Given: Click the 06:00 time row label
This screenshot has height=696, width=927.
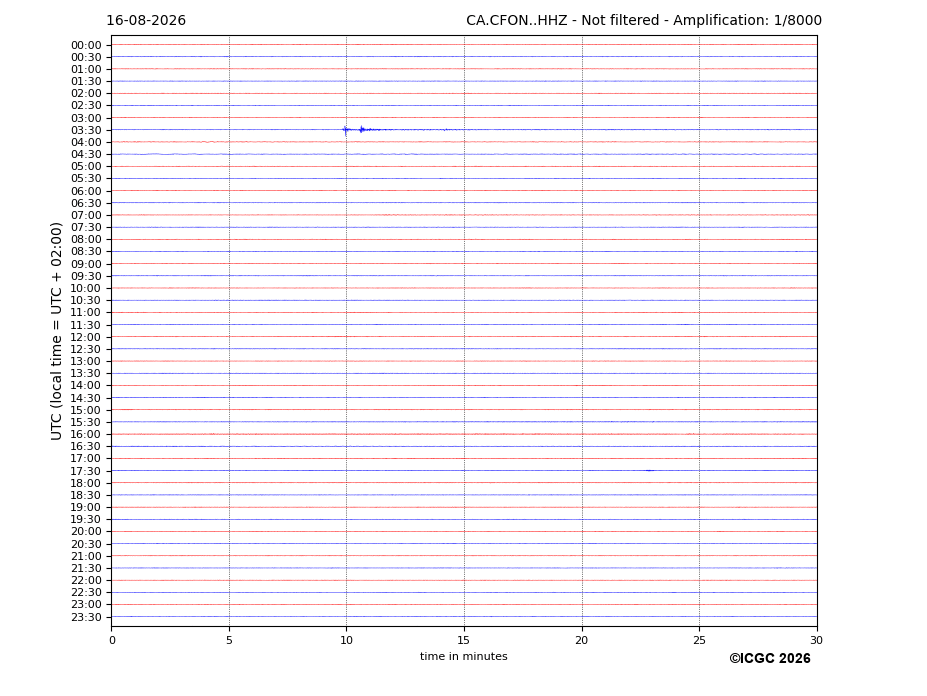Looking at the screenshot, I should coord(86,191).
